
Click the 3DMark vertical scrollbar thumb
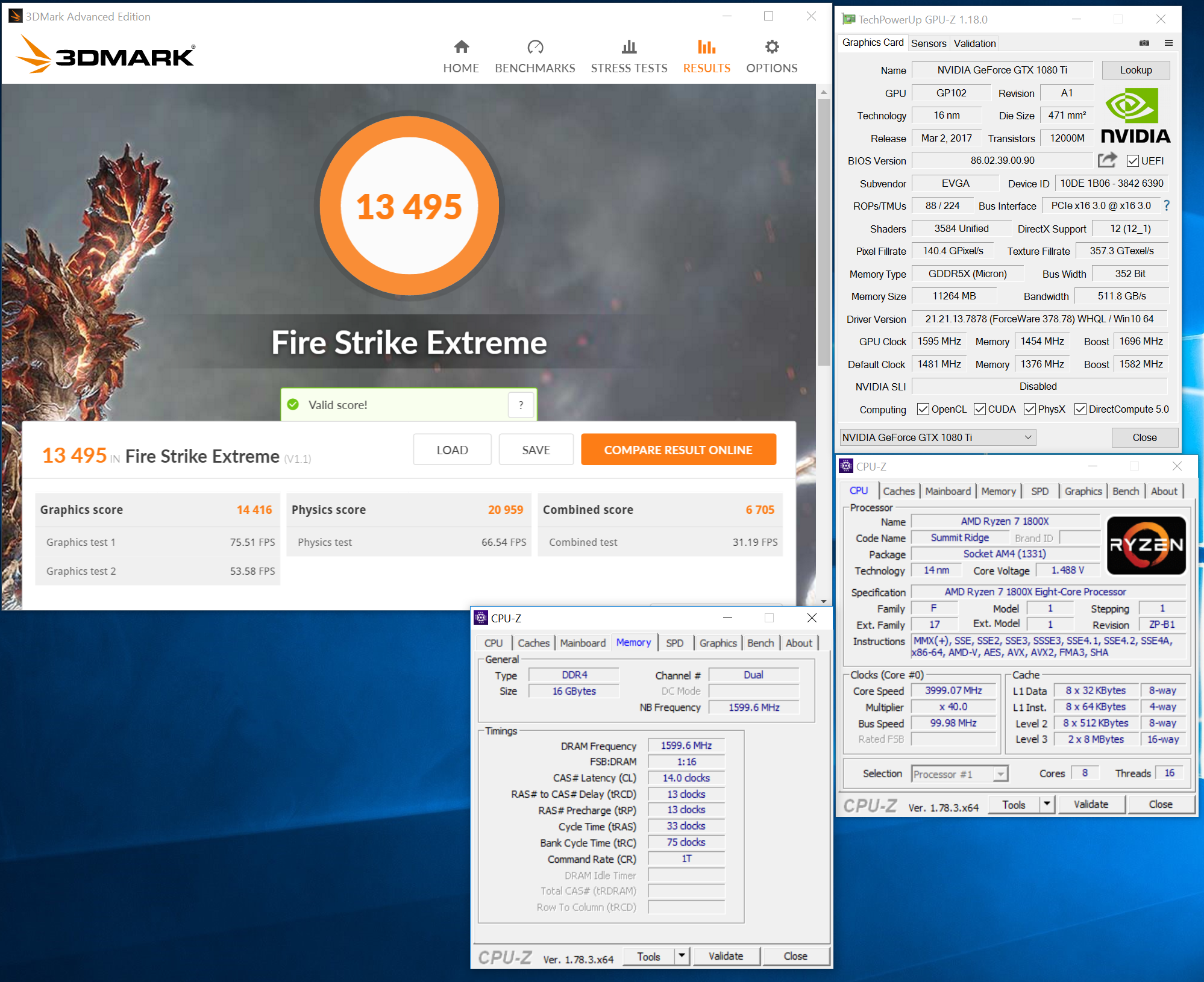(x=823, y=233)
